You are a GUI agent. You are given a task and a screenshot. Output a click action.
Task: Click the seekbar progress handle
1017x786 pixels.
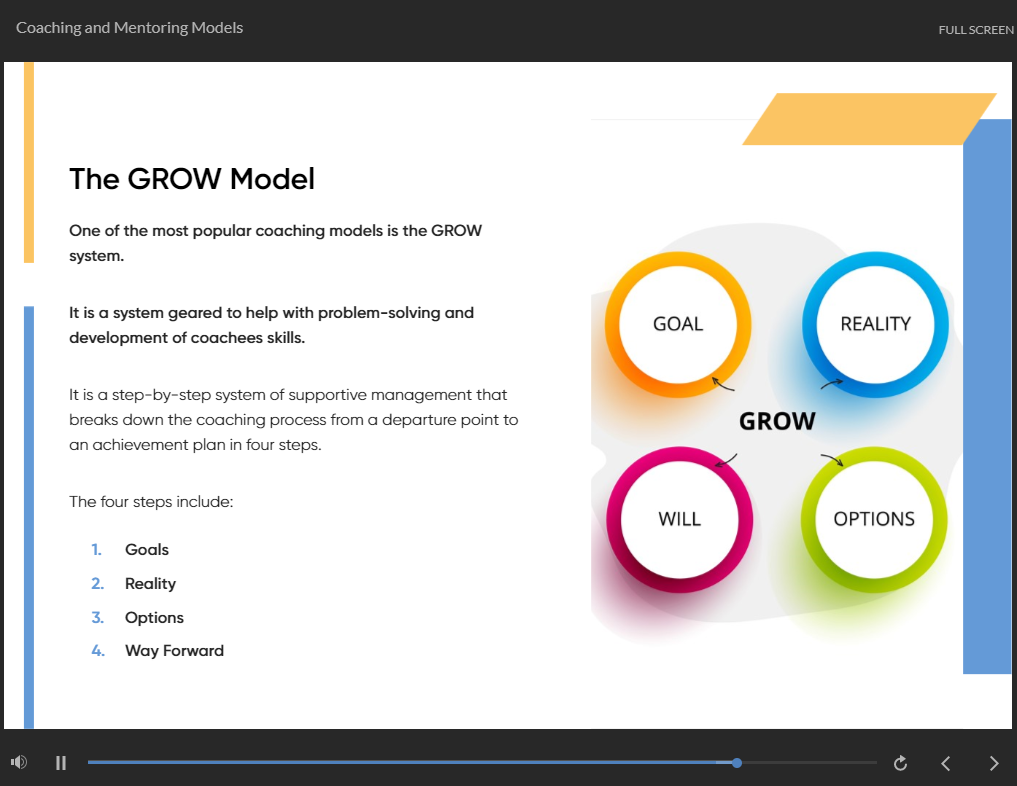click(x=737, y=763)
